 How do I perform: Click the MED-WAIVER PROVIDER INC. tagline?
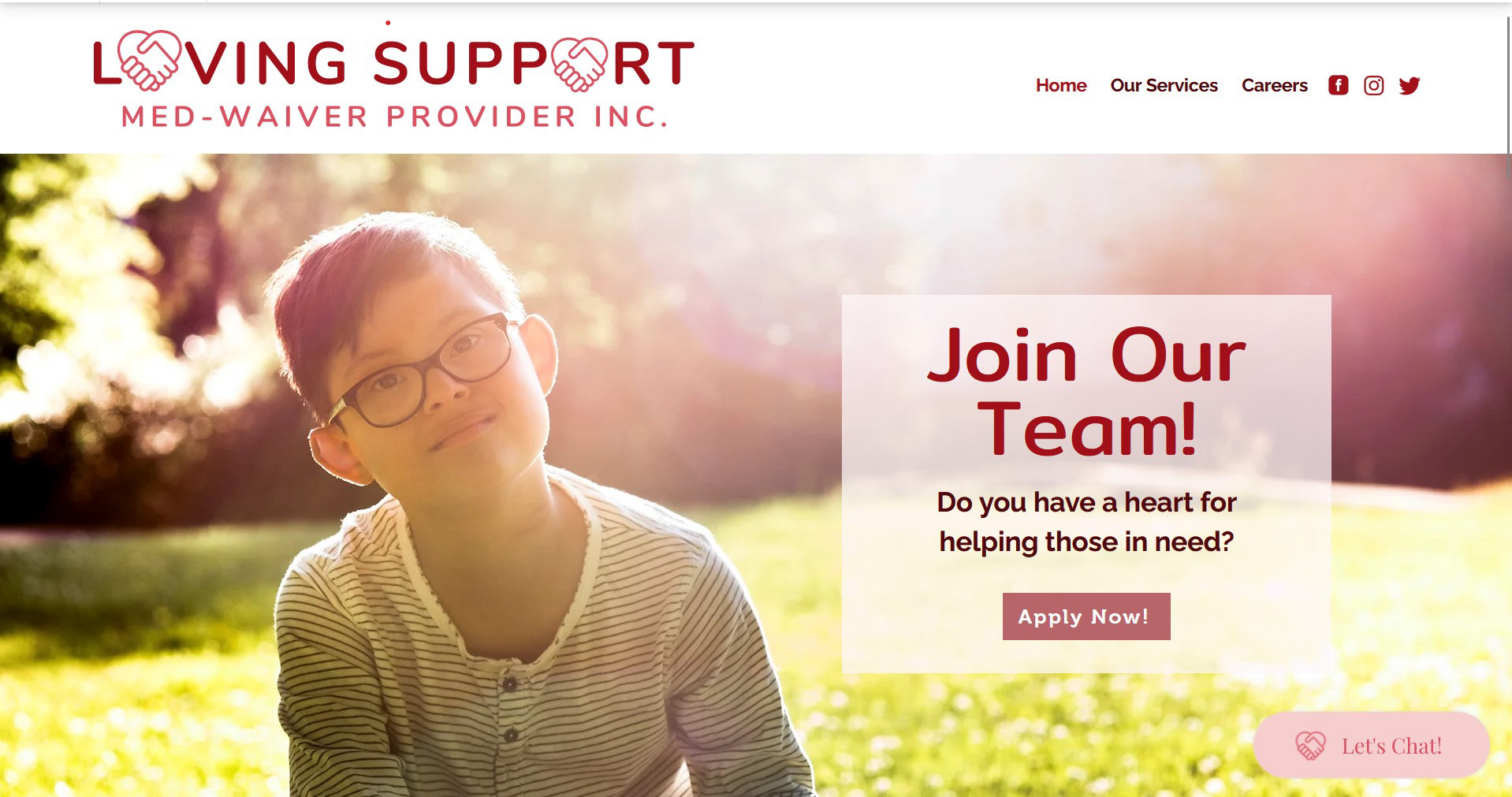395,117
